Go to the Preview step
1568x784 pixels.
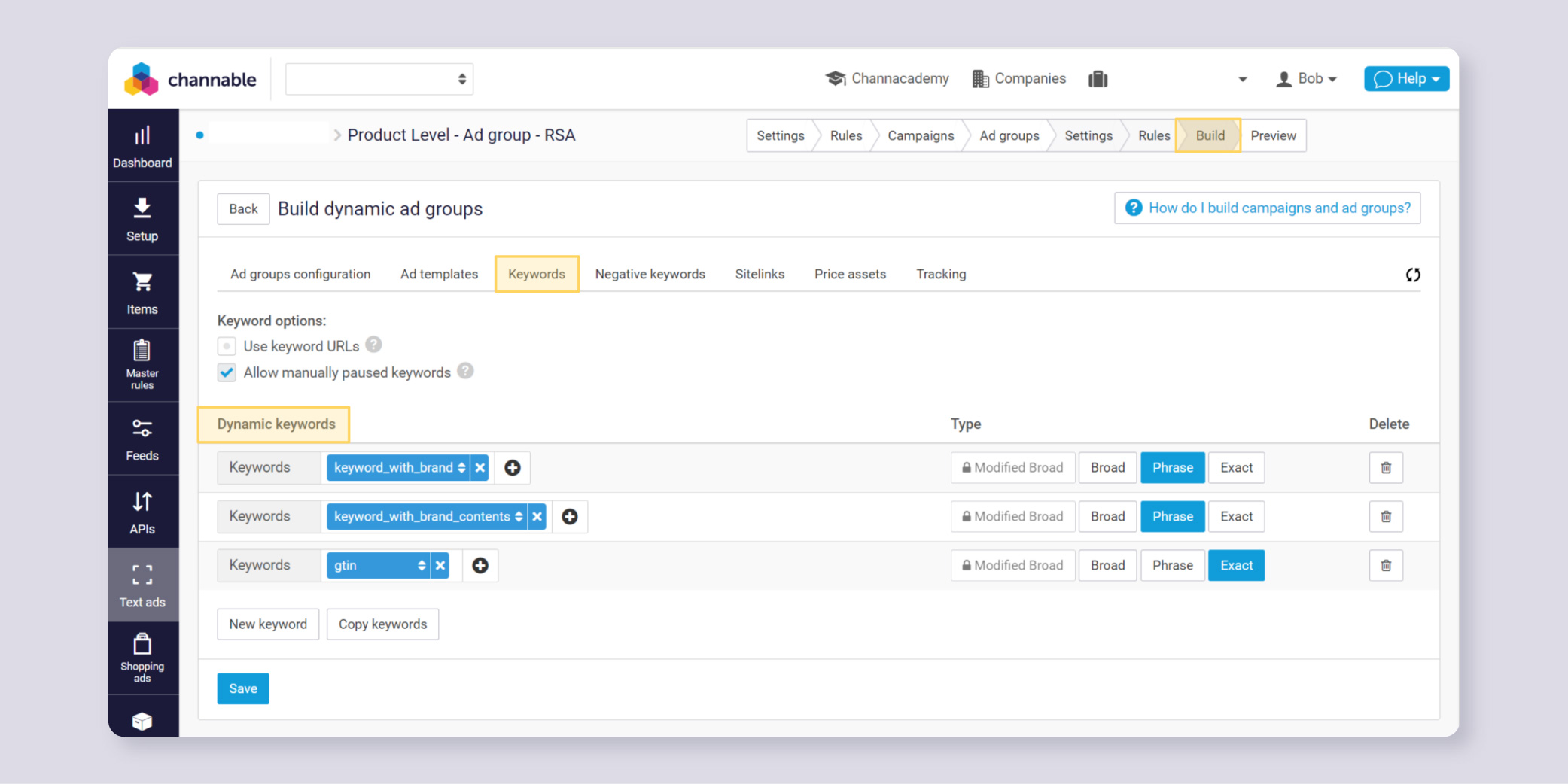click(1273, 135)
